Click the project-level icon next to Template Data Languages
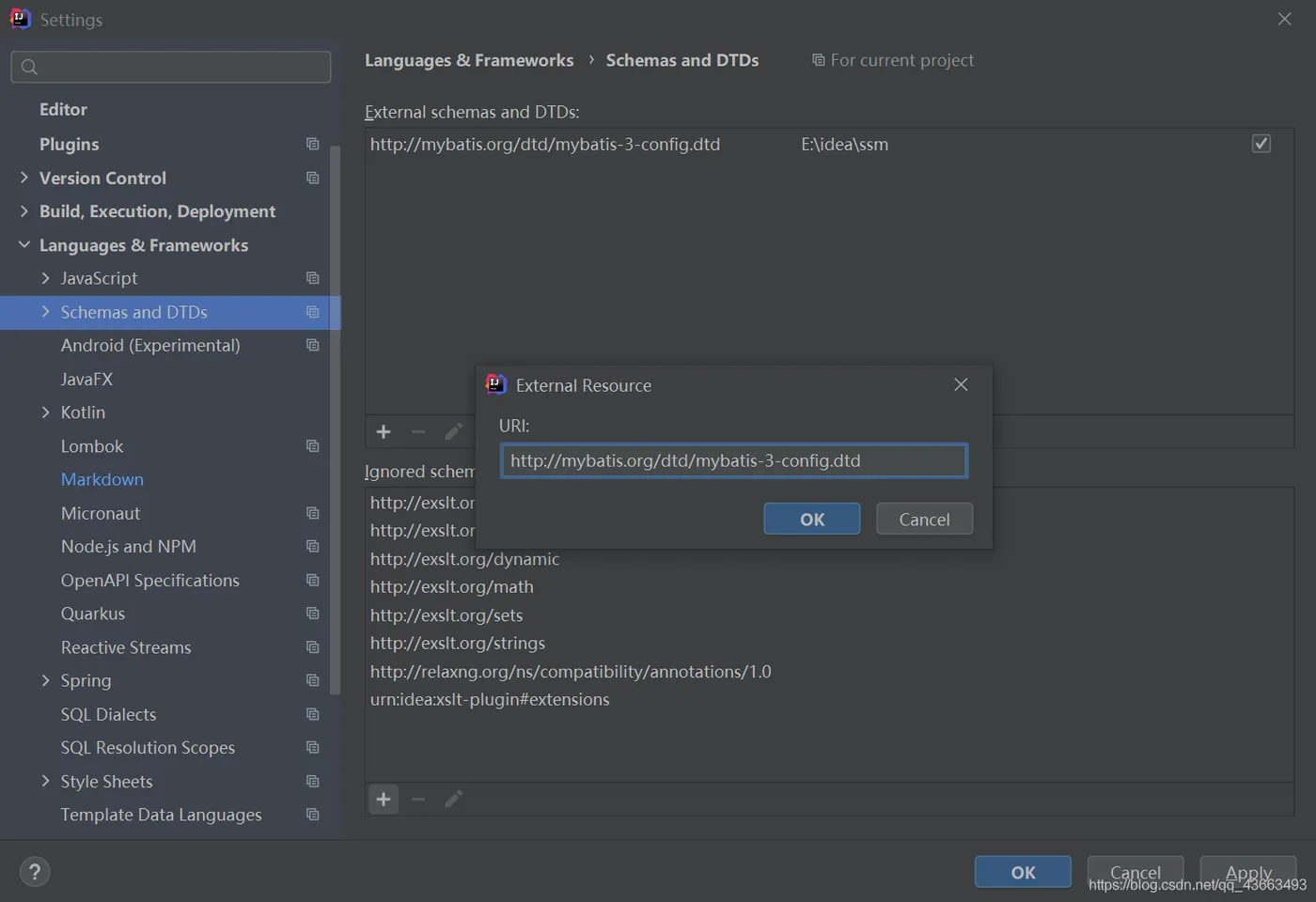 click(x=313, y=815)
